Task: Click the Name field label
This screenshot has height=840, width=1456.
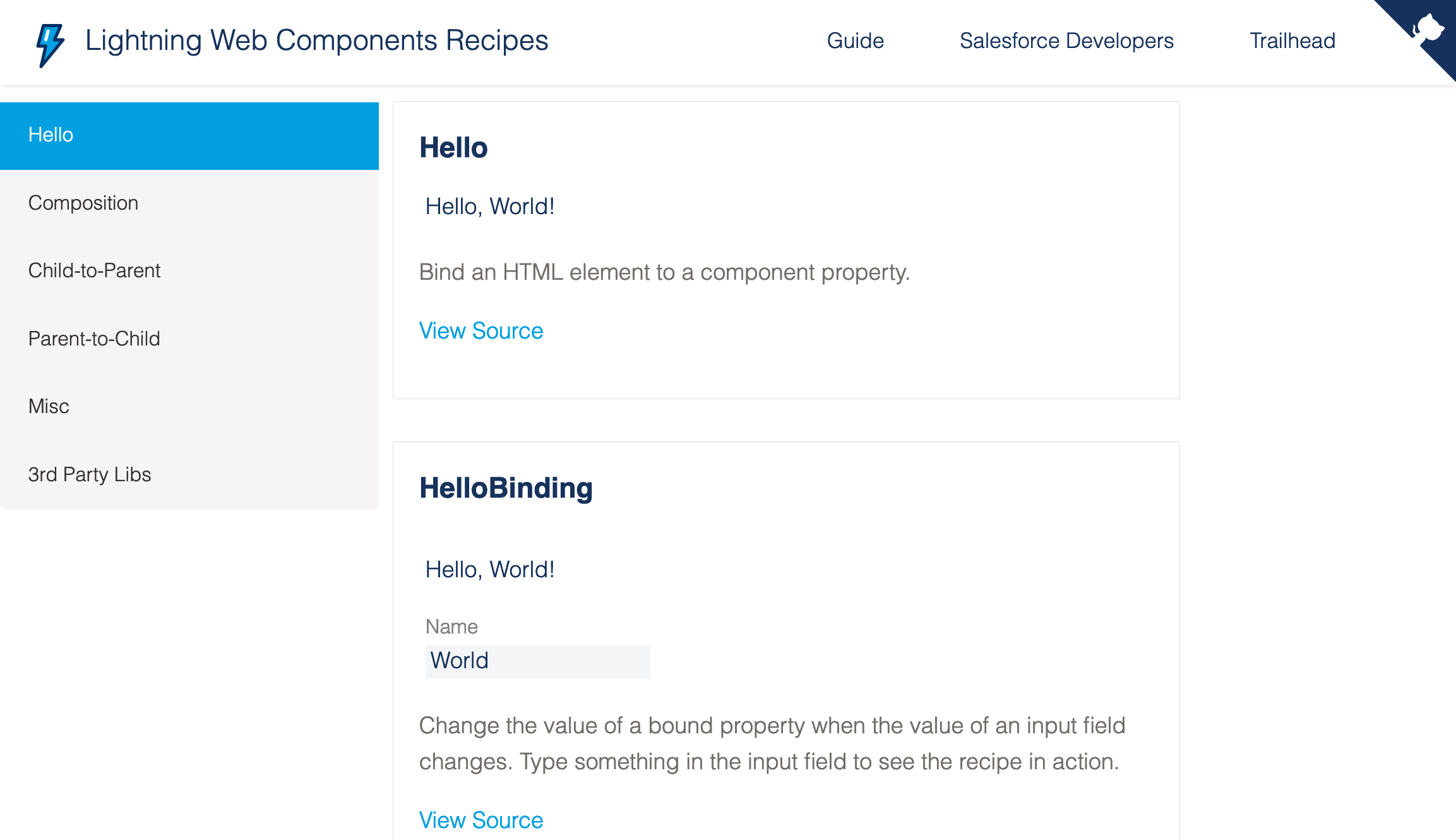Action: coord(451,626)
